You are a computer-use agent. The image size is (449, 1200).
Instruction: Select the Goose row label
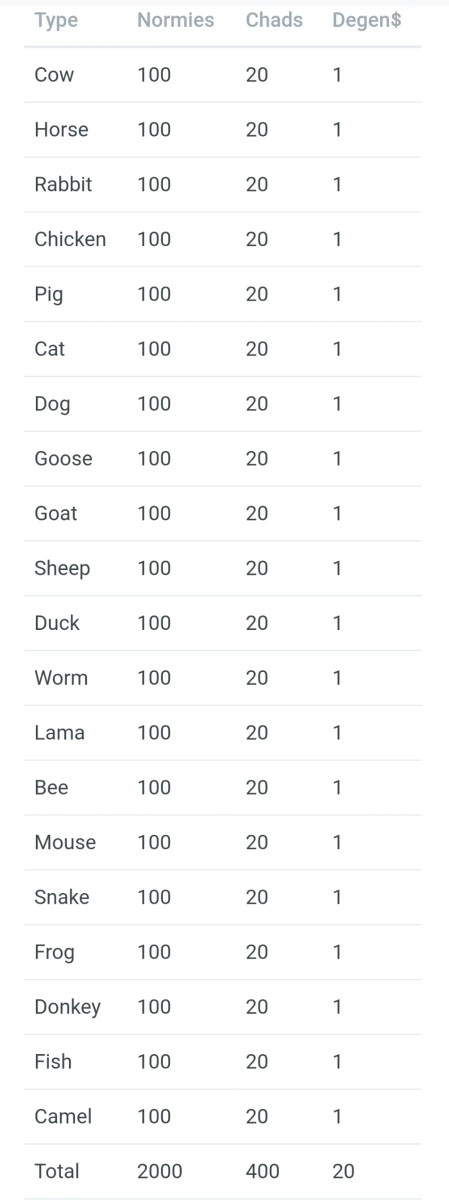tap(63, 459)
